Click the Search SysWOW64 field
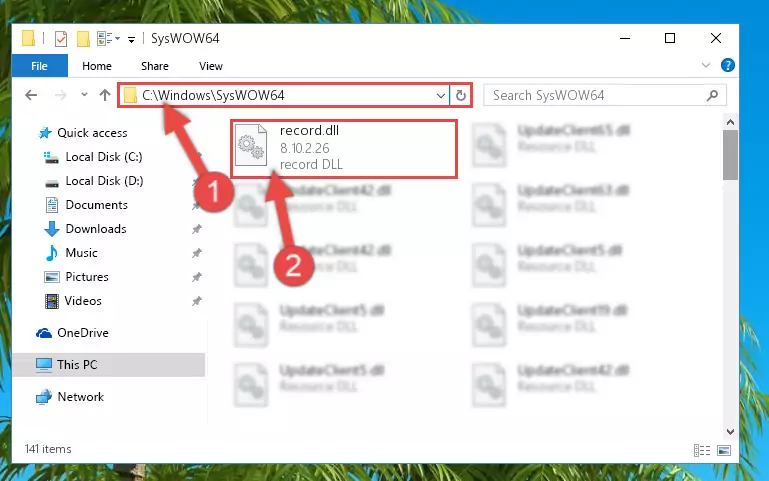The height and width of the screenshot is (481, 769). click(x=604, y=95)
